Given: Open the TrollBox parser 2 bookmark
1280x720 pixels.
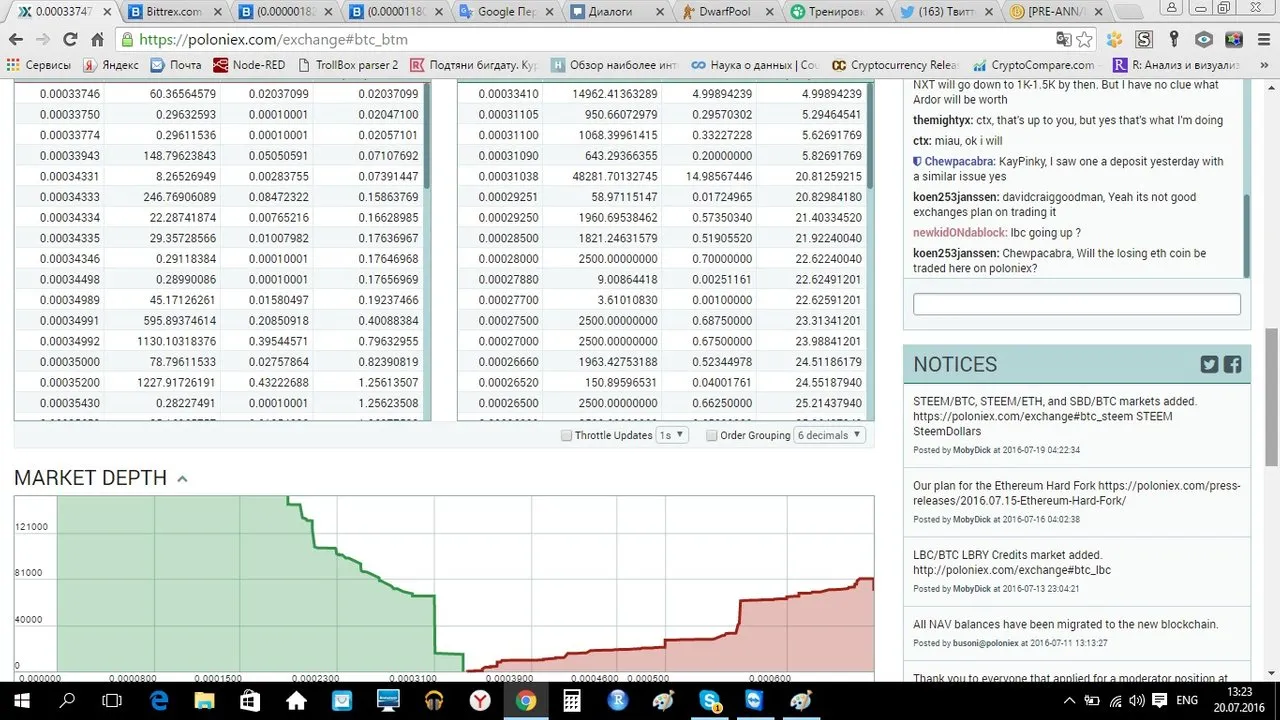Looking at the screenshot, I should point(347,65).
